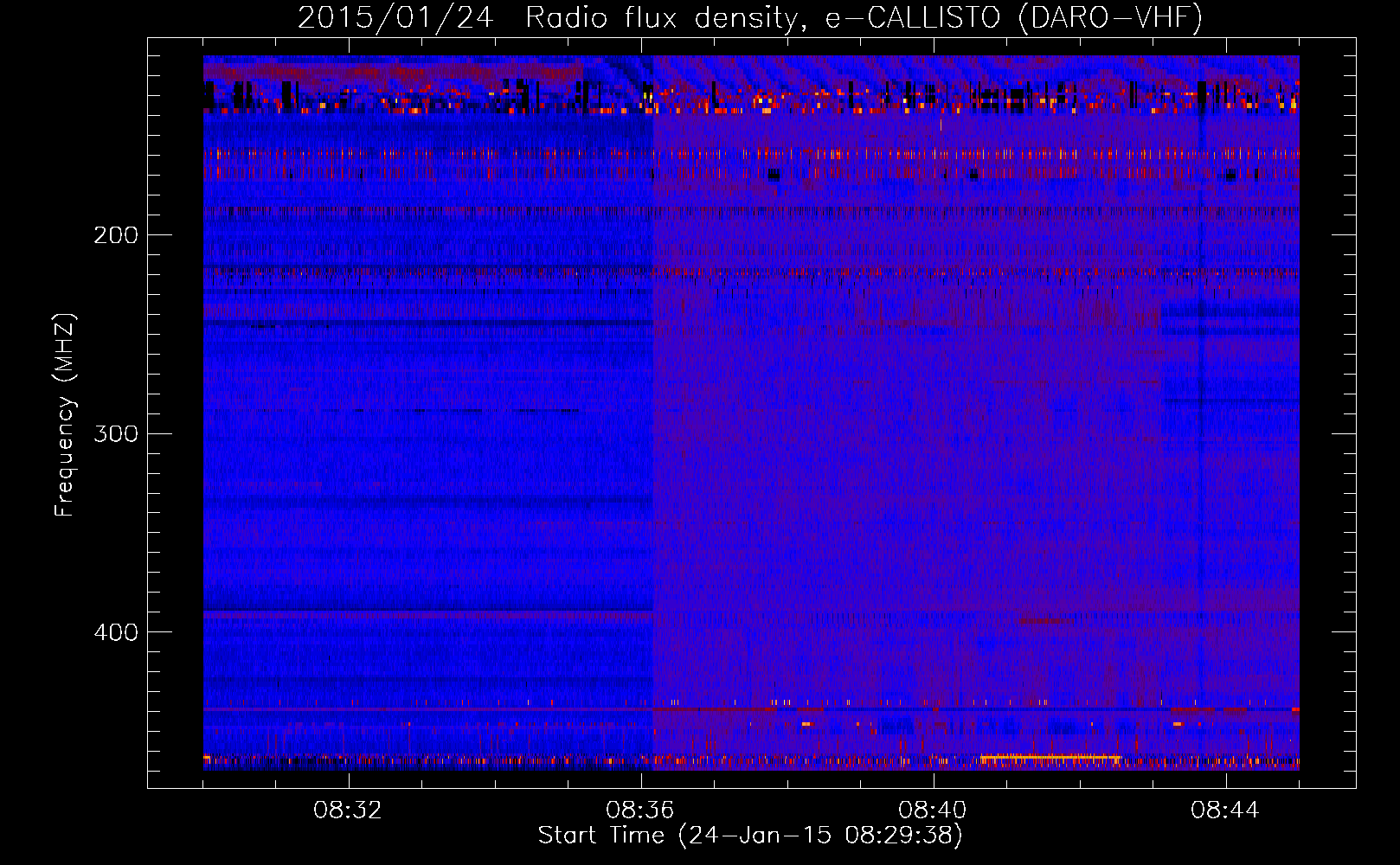The image size is (1400, 865).
Task: Select the 400 frequency tick label
Action: click(x=116, y=632)
